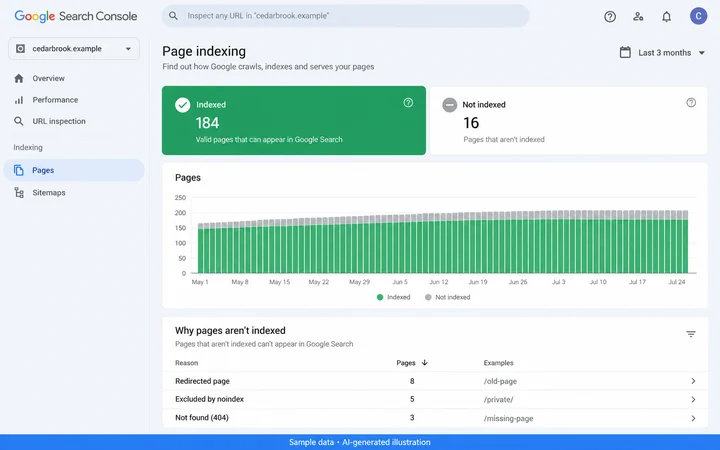The width and height of the screenshot is (720, 450).
Task: Click the calendar icon beside Last 3 months
Action: coord(625,52)
